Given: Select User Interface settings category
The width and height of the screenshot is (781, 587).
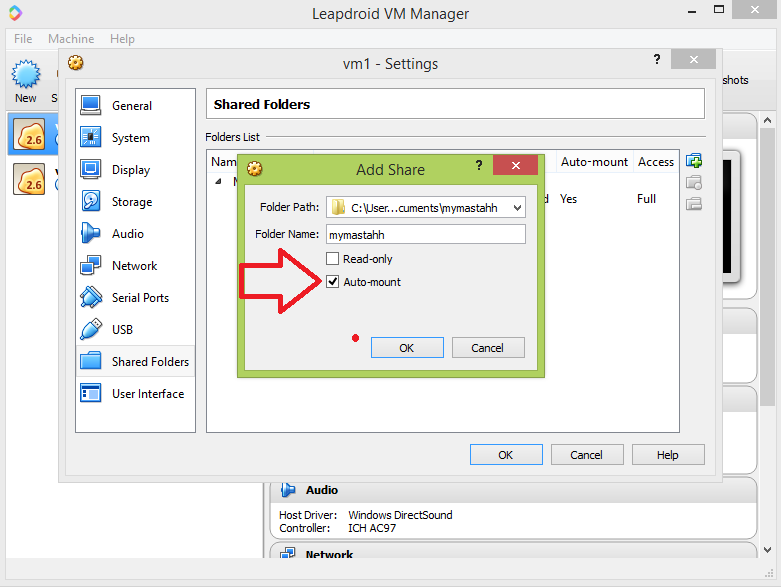Looking at the screenshot, I should coord(135,393).
